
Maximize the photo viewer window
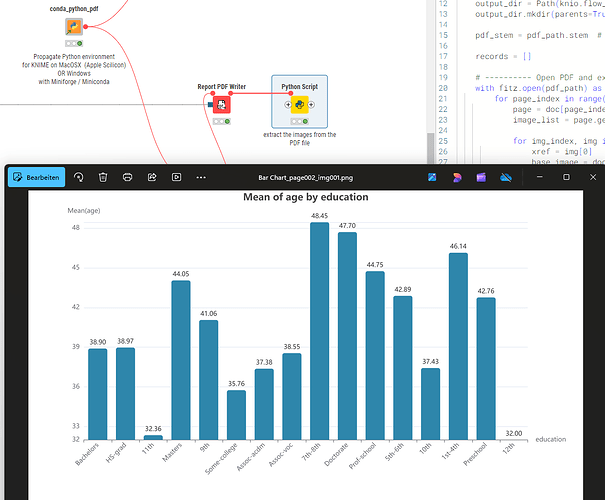pos(566,177)
